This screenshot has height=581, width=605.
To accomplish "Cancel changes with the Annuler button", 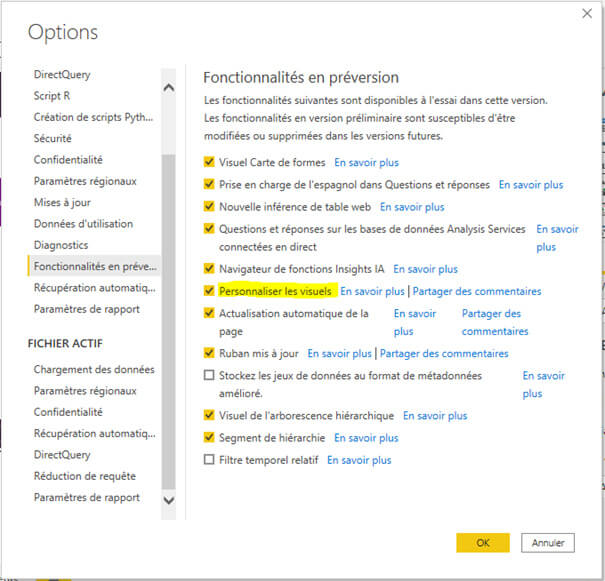I will 548,542.
